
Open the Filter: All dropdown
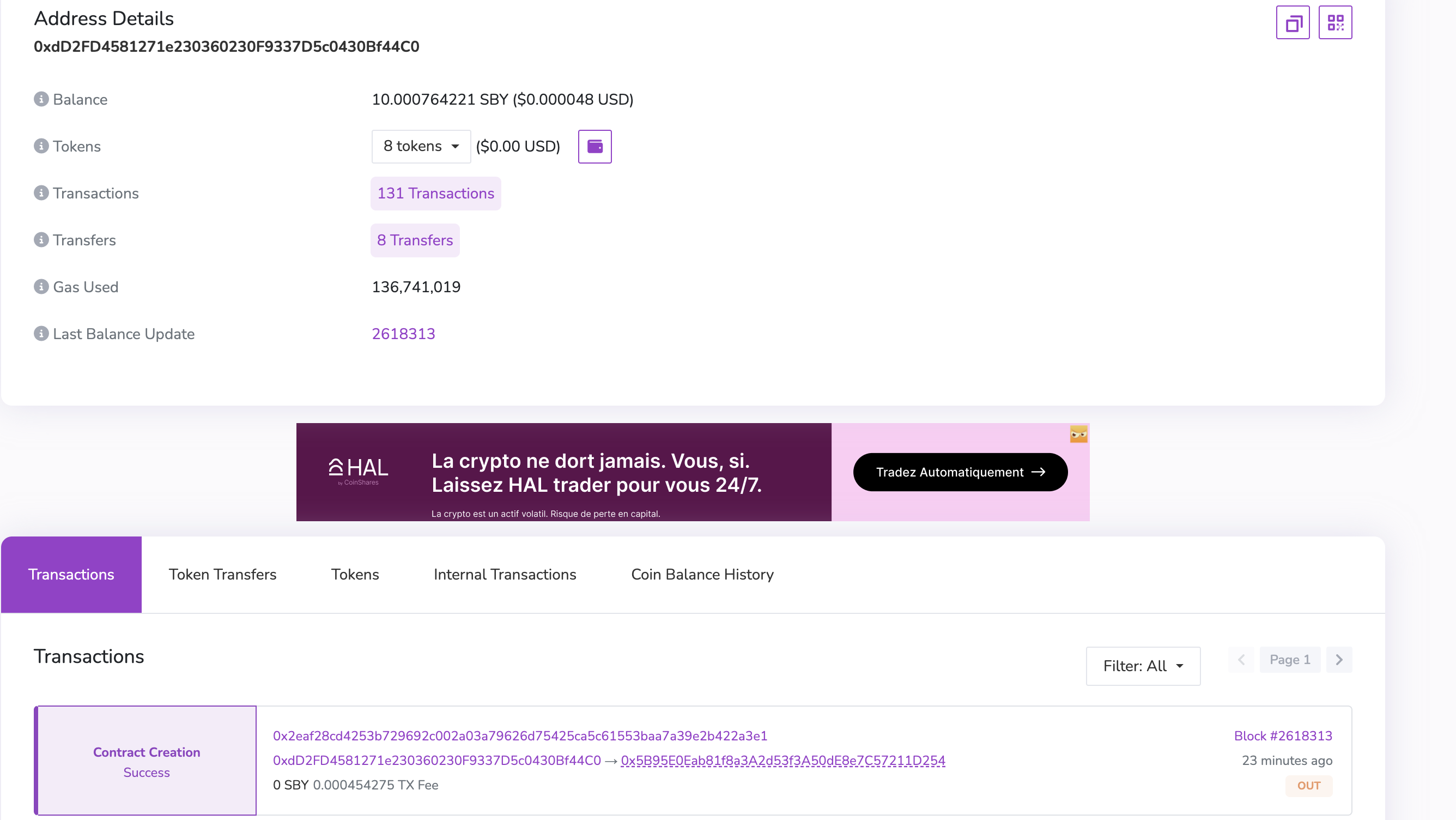click(1143, 666)
